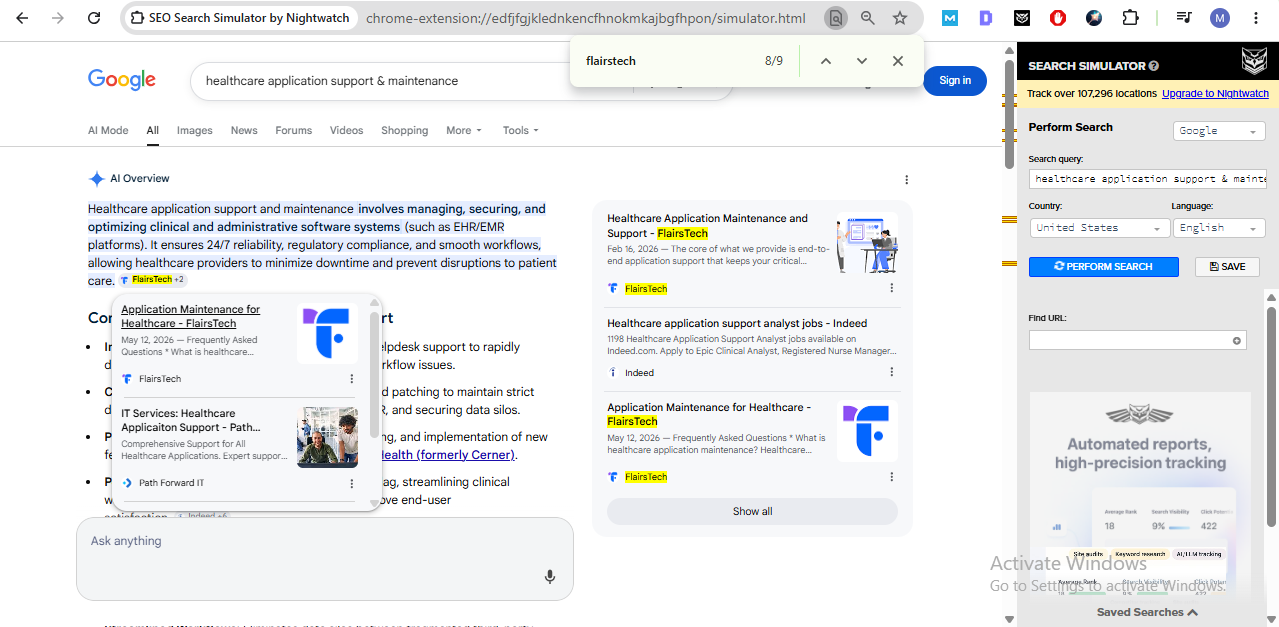Switch to the Videos tab
This screenshot has width=1279, height=627.
347,130
